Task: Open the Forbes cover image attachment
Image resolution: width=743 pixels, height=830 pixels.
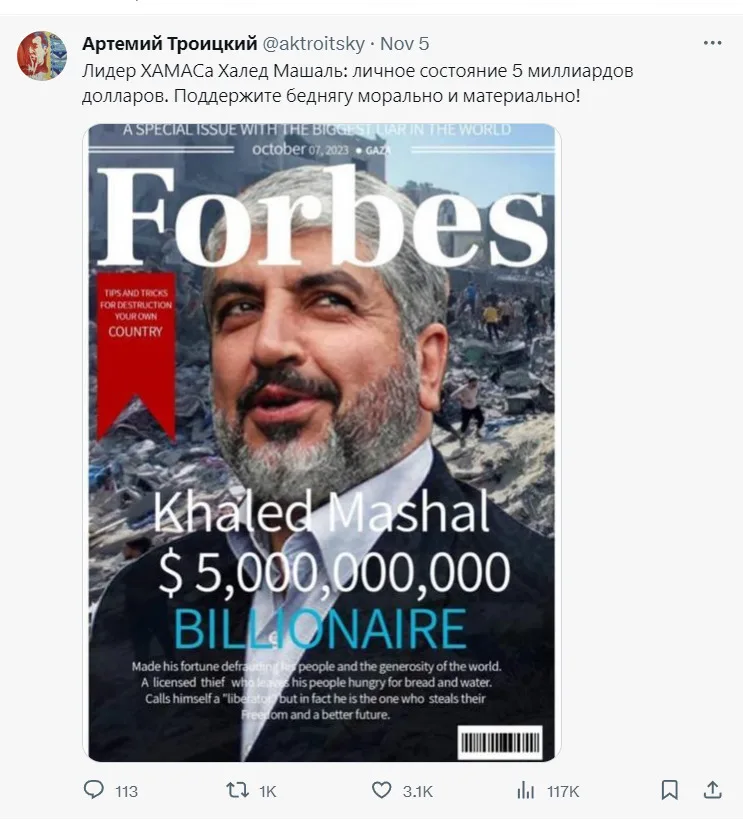Action: click(x=322, y=443)
